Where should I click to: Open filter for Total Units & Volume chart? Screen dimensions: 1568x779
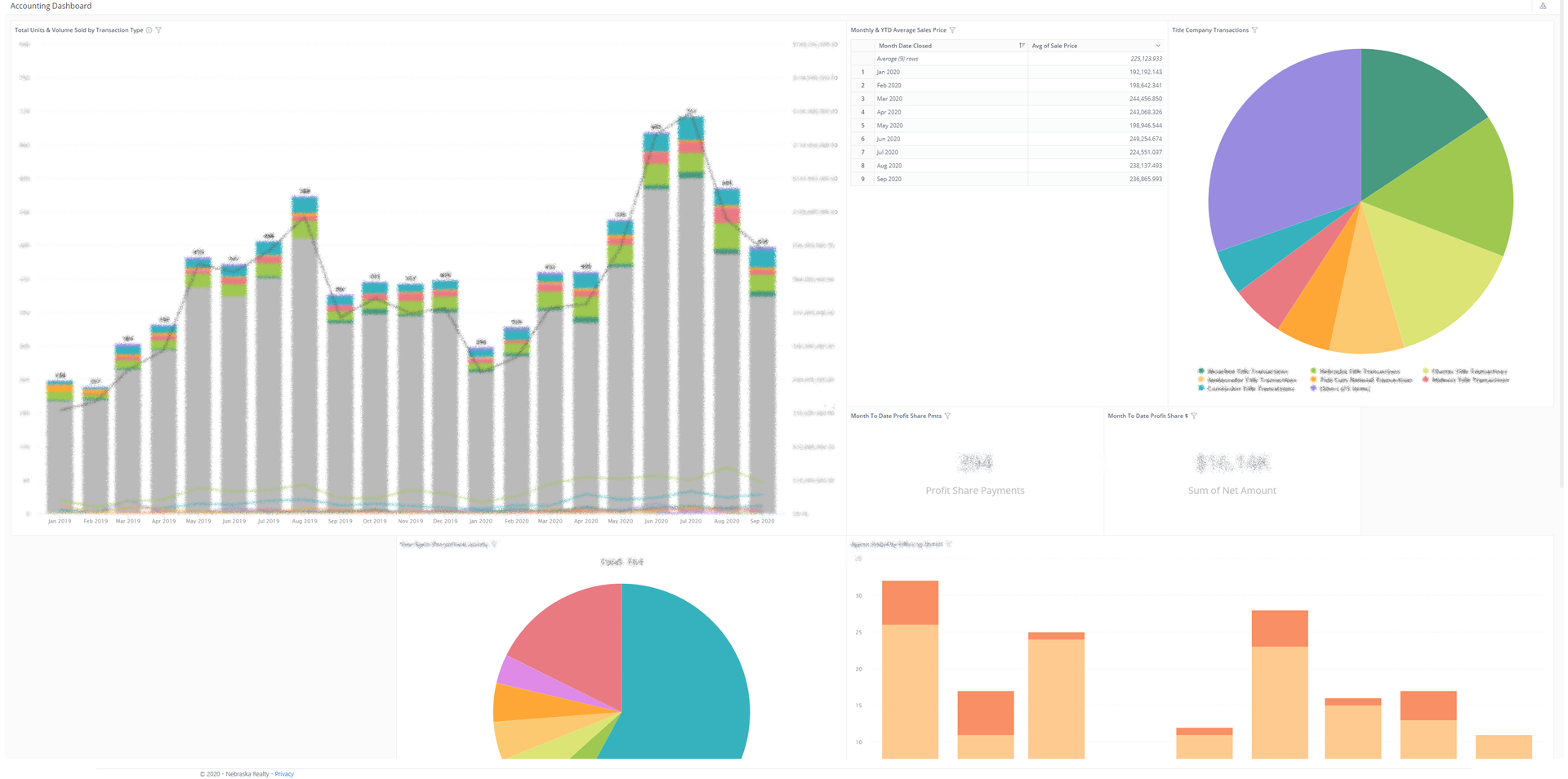click(158, 30)
